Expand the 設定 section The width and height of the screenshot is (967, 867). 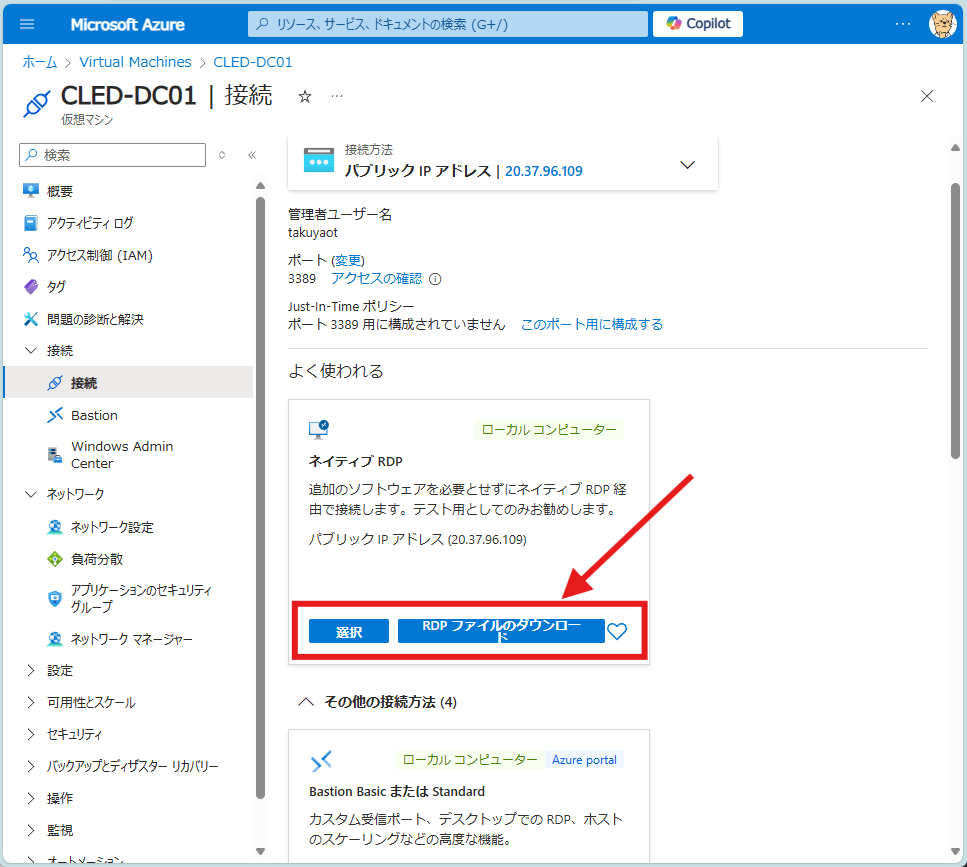pos(31,670)
